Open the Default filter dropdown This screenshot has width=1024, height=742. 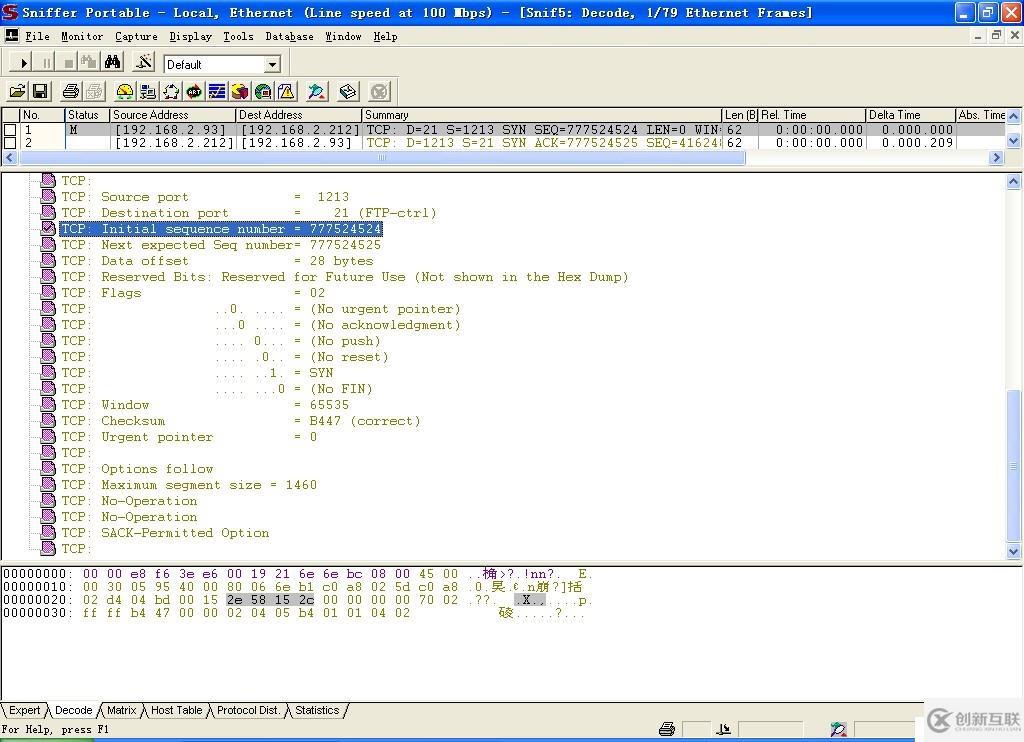272,64
